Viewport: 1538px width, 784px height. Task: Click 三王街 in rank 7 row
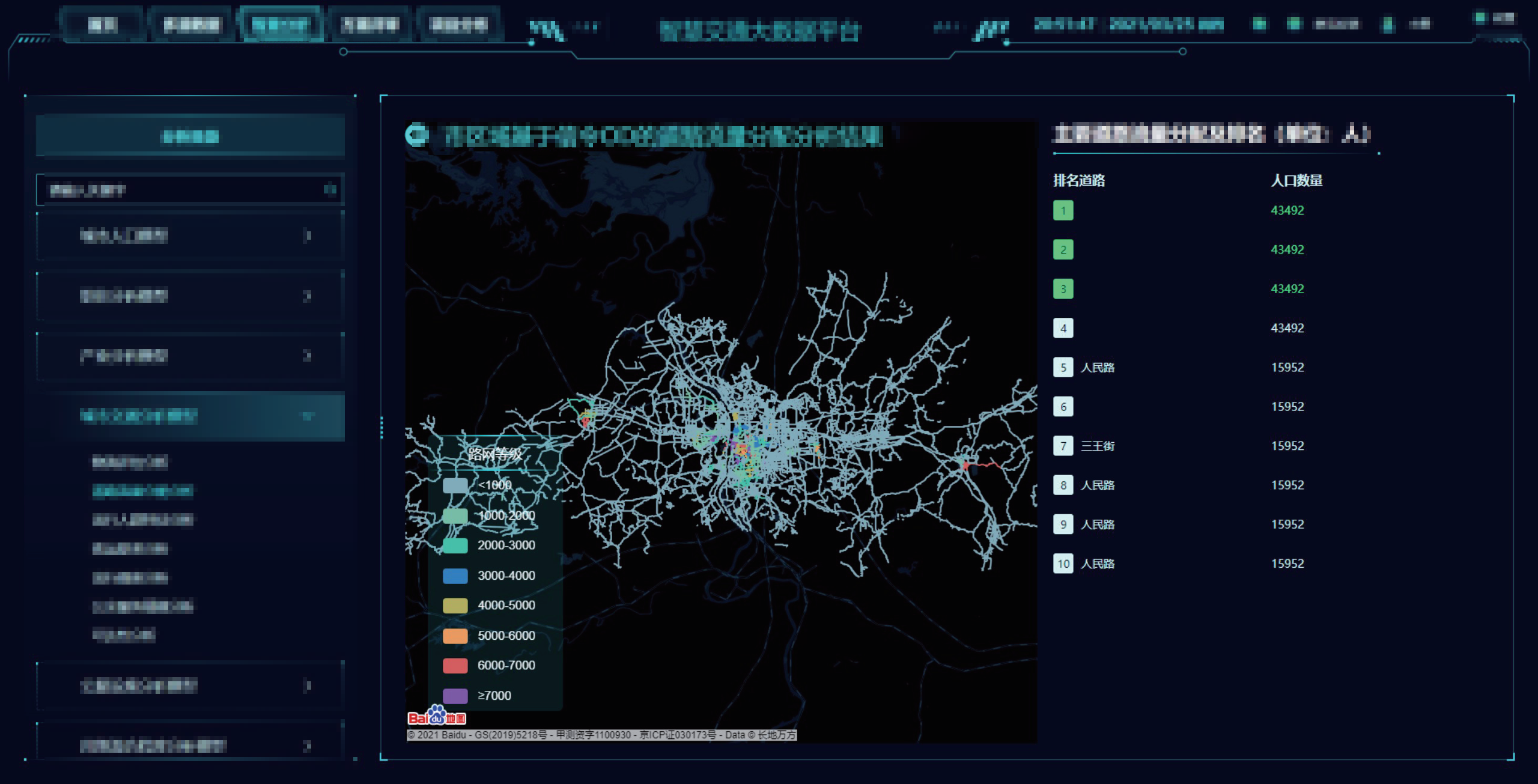point(1098,446)
